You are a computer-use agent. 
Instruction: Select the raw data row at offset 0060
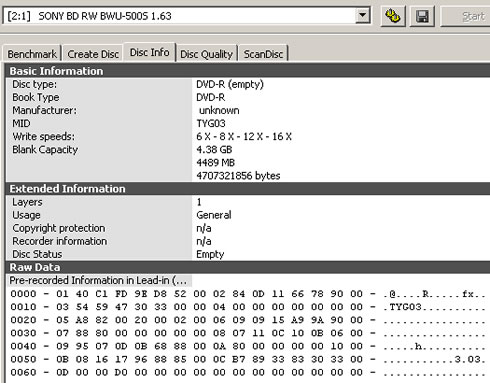(x=248, y=372)
